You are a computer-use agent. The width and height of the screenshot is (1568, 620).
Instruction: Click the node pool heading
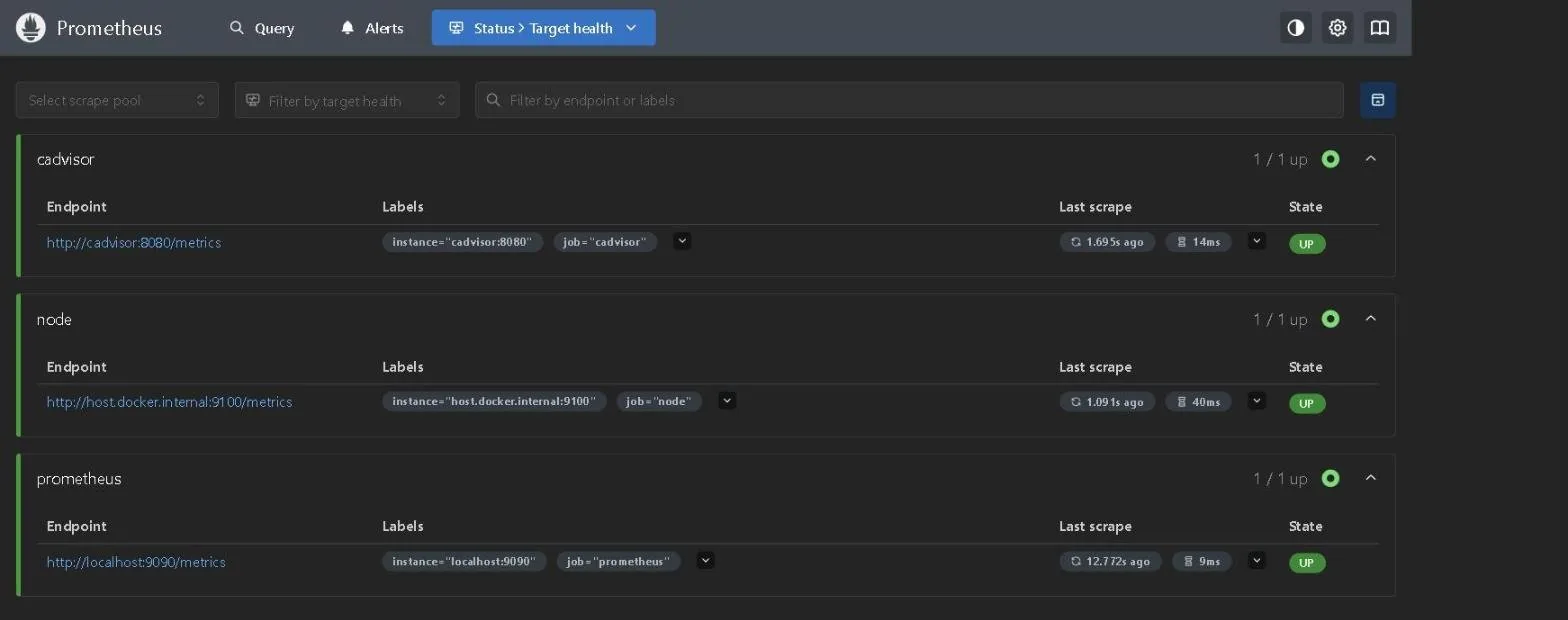click(x=54, y=319)
